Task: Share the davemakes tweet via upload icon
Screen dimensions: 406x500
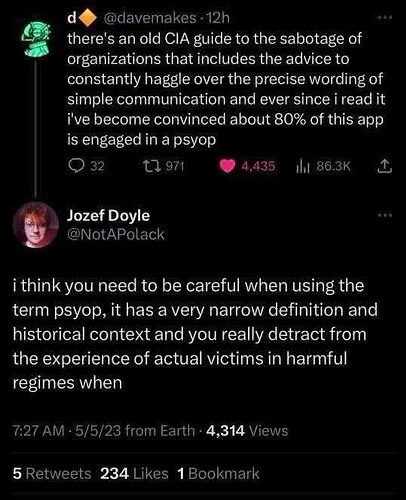Action: [384, 166]
